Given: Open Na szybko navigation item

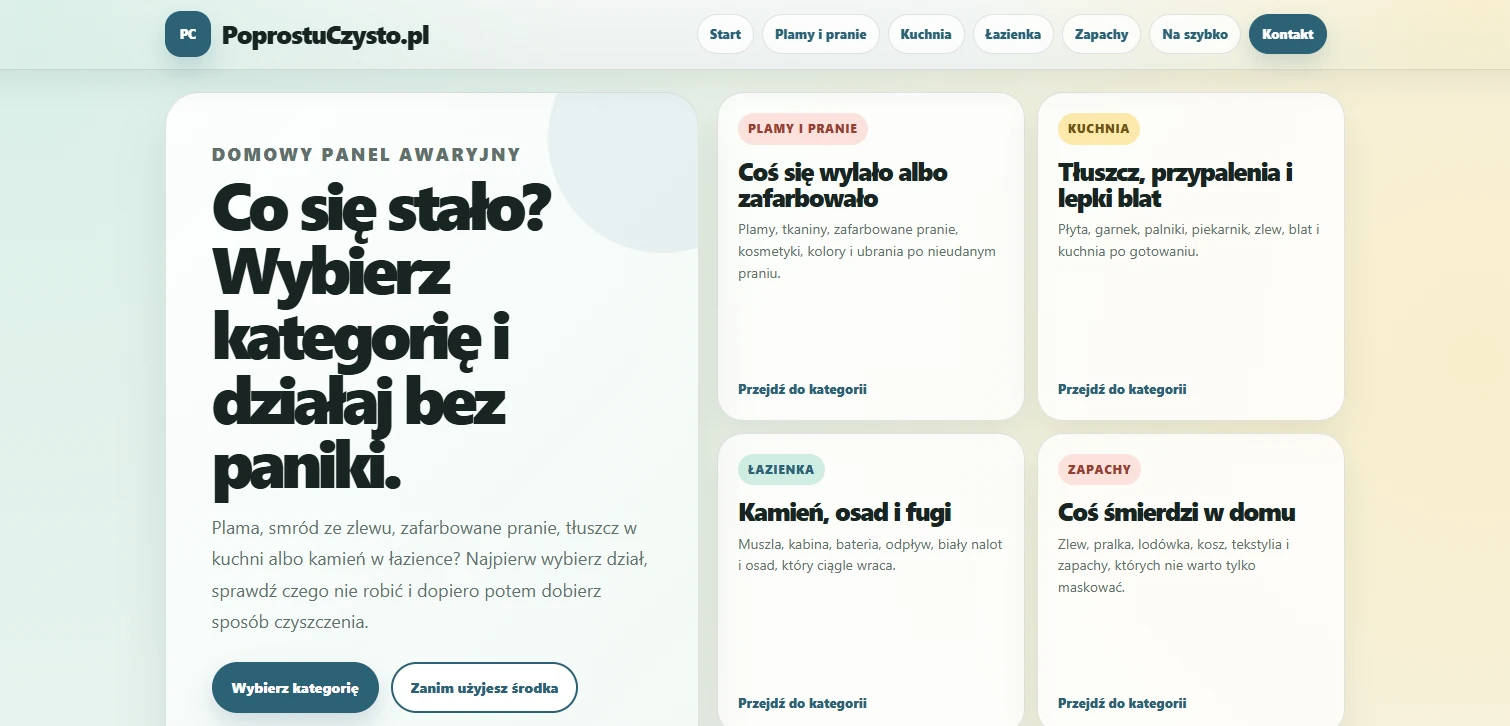Looking at the screenshot, I should click(x=1195, y=34).
